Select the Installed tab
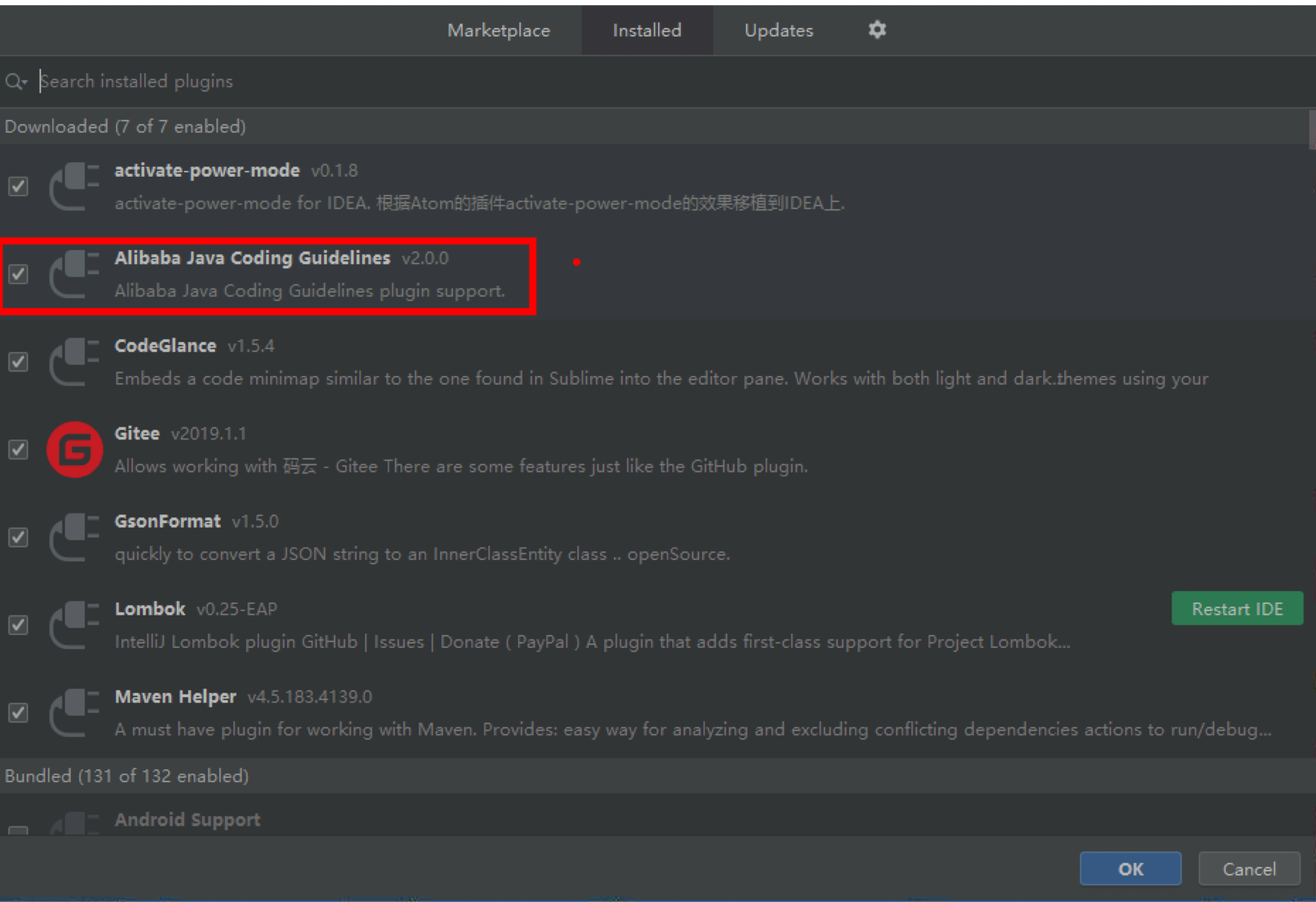 point(647,30)
